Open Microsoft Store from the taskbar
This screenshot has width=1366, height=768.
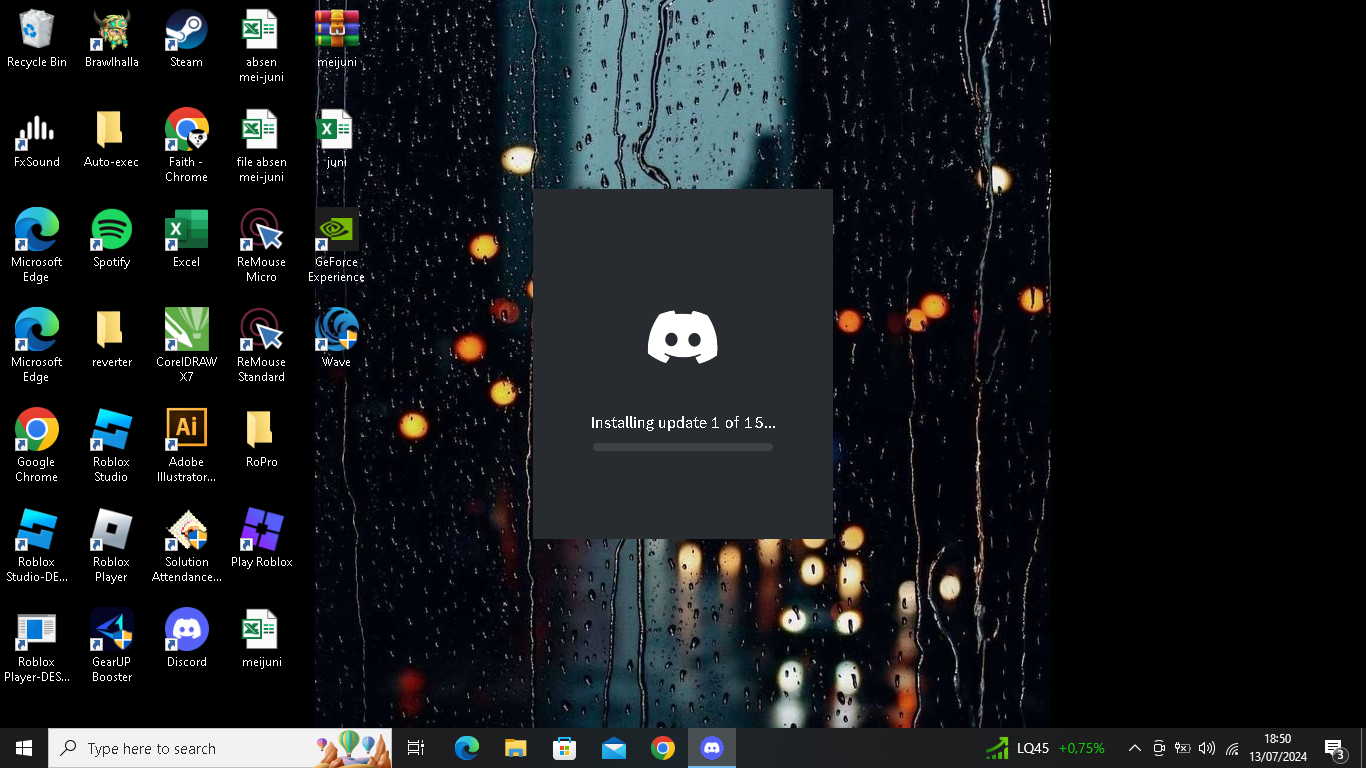[x=564, y=748]
